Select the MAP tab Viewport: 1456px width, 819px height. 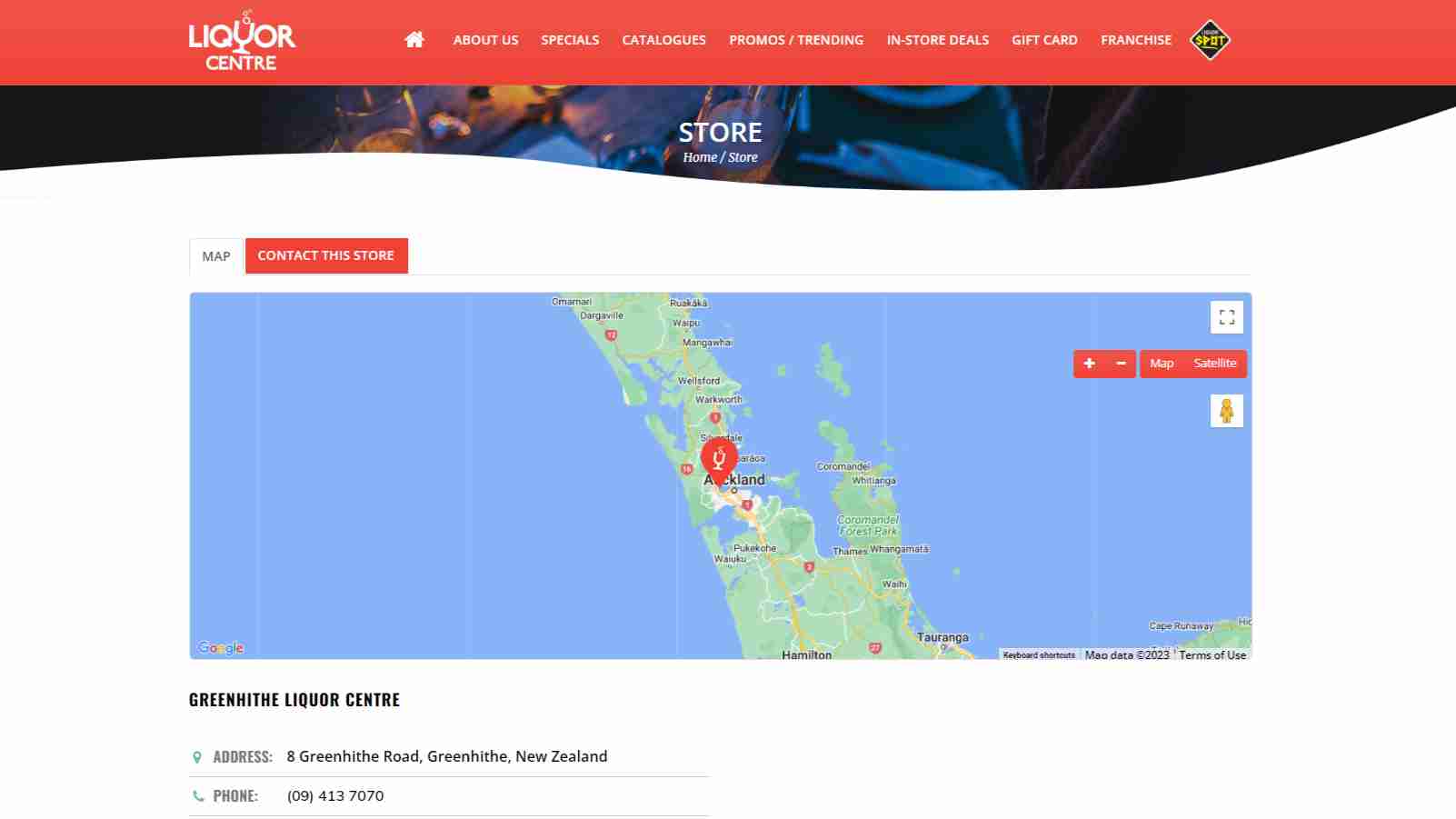coord(216,256)
